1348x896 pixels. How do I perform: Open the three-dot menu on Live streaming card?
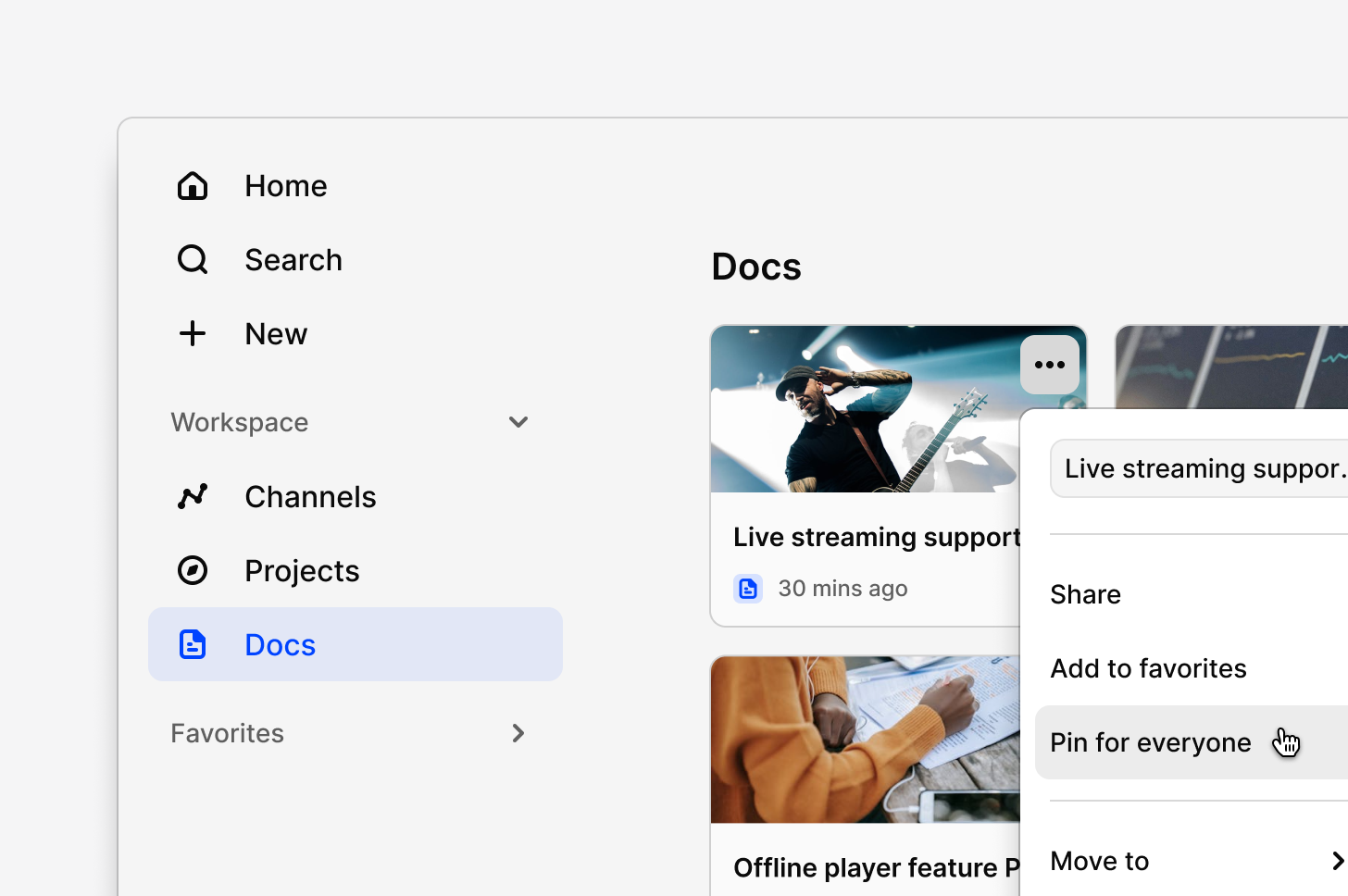tap(1050, 365)
